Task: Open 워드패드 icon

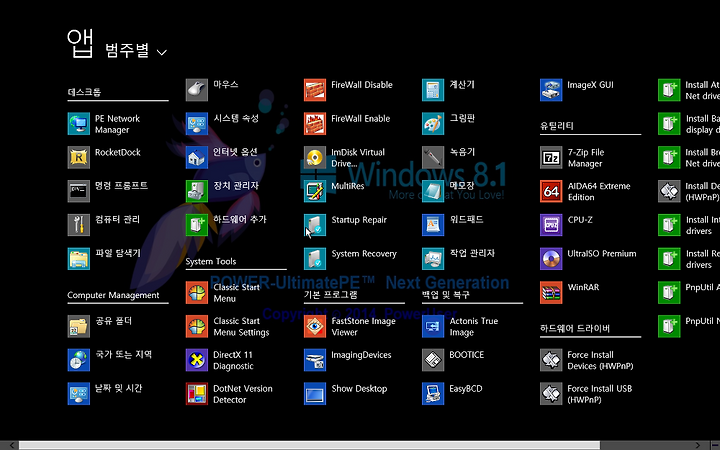Action: pyautogui.click(x=433, y=225)
